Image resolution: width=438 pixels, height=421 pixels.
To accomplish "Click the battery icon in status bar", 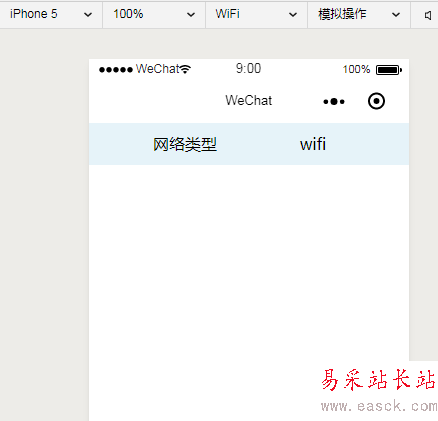I will tap(389, 70).
